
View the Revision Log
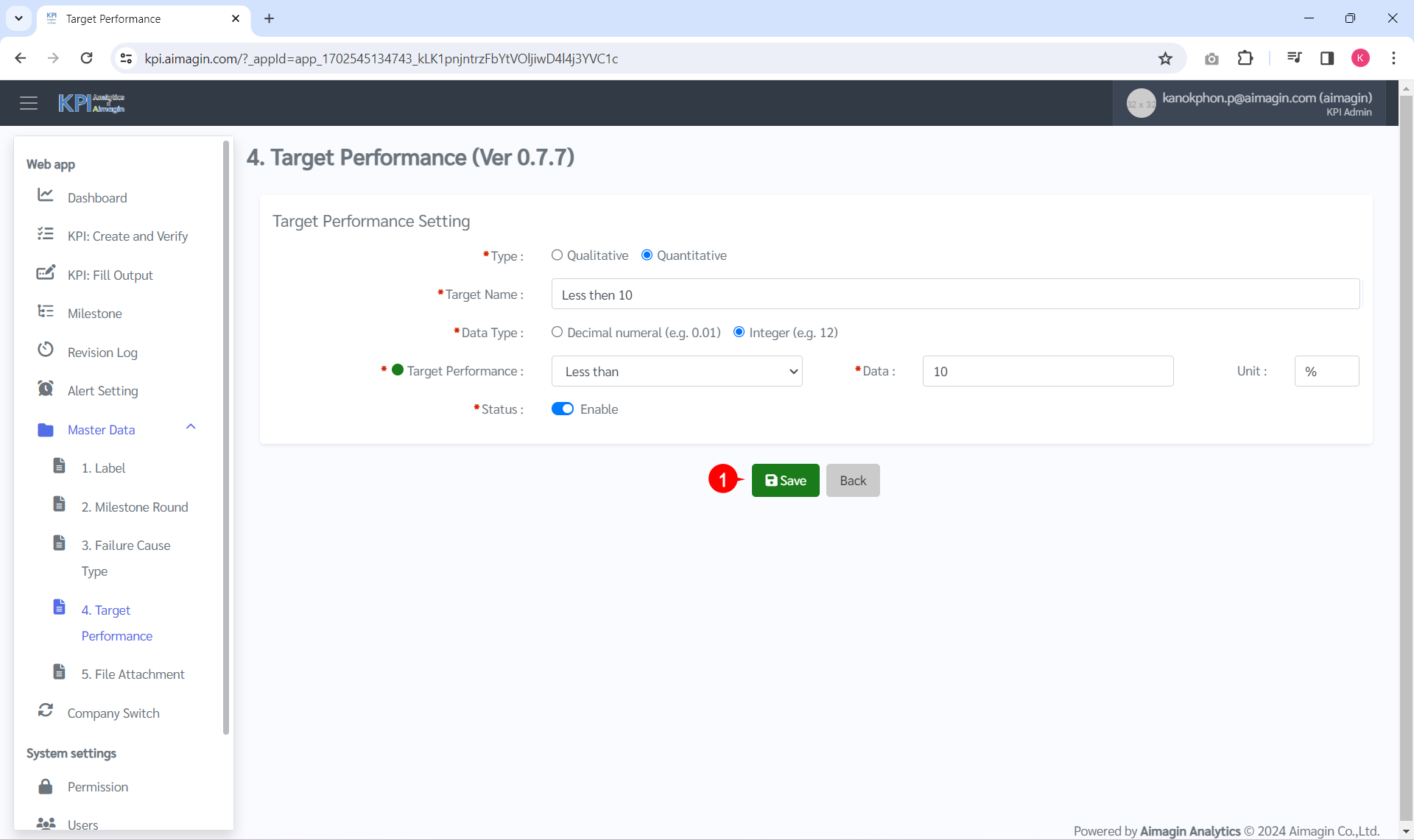click(x=103, y=352)
